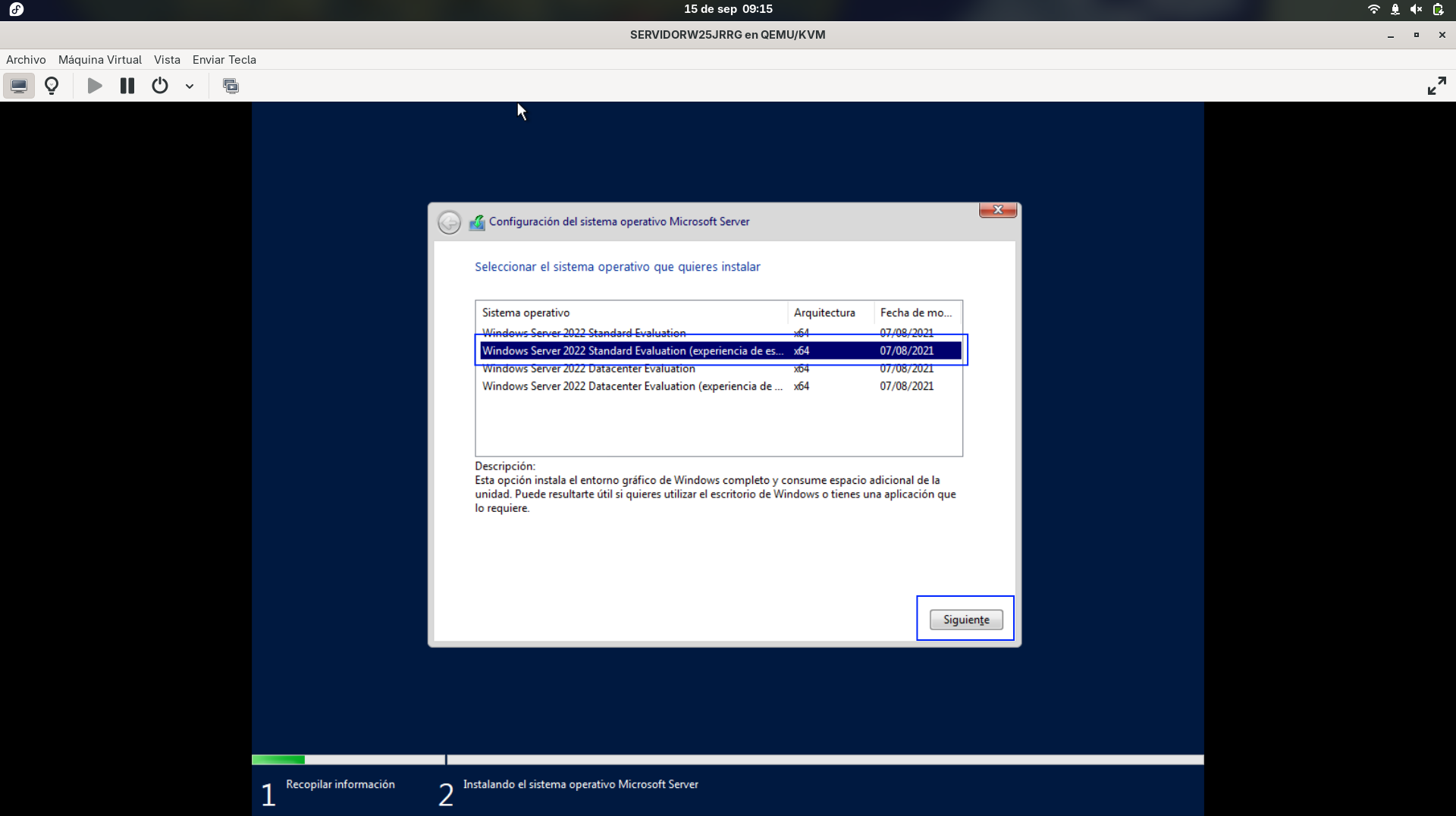The width and height of the screenshot is (1456, 816).
Task: Switch the VM viewer to fullscreen
Action: 1436,86
